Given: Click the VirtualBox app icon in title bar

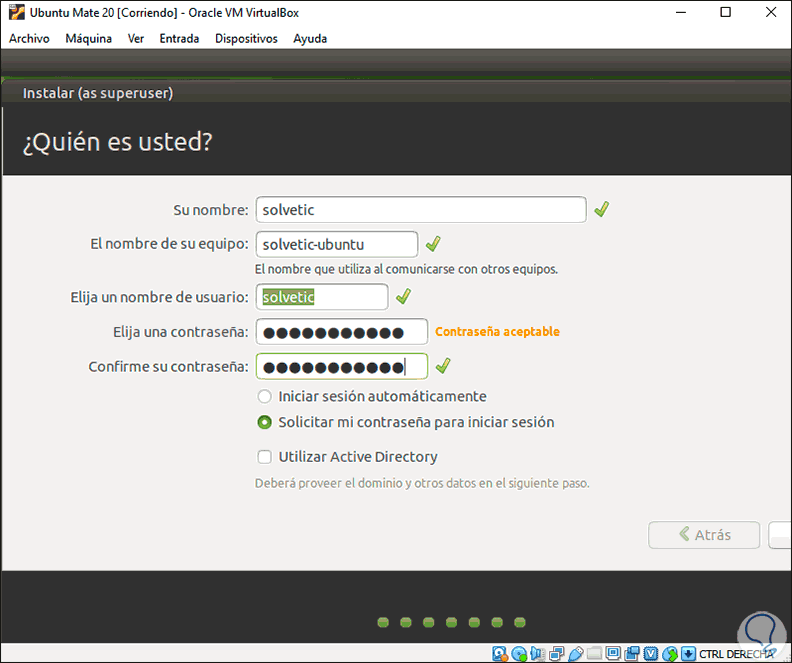Looking at the screenshot, I should (x=17, y=12).
